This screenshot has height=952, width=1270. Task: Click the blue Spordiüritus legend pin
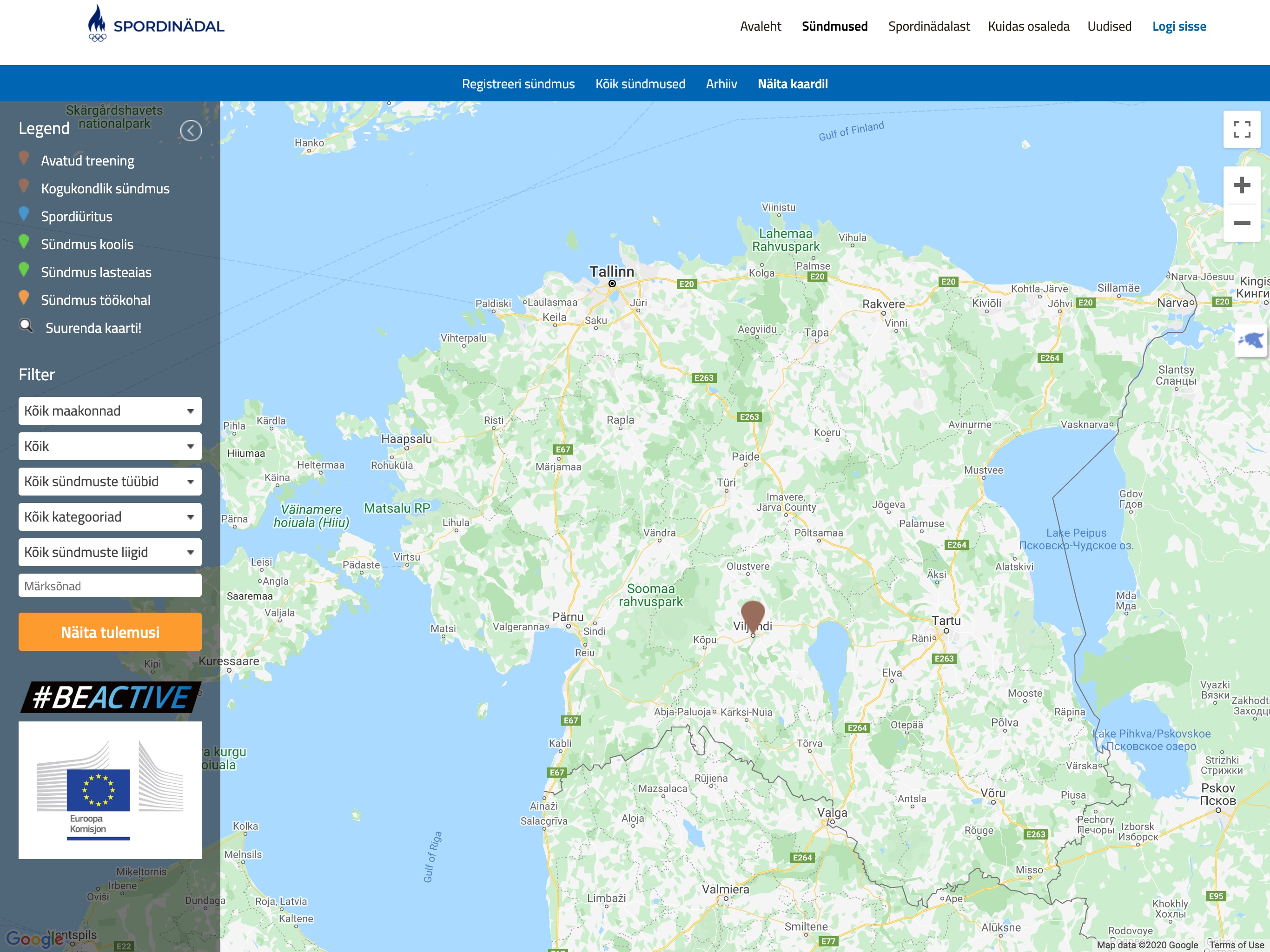pos(24,214)
